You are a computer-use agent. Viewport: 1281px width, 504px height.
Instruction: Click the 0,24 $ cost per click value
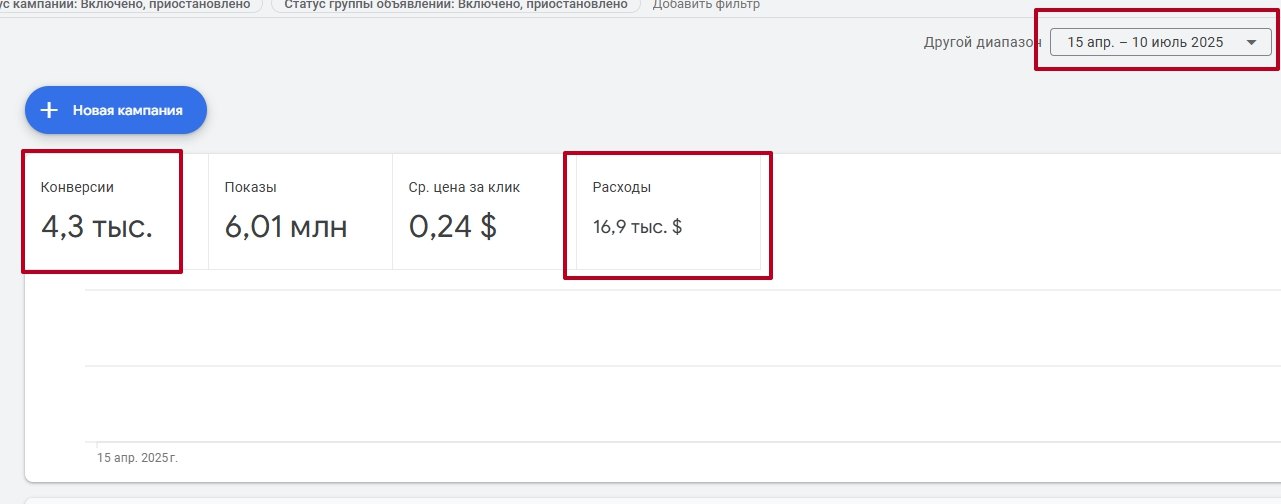point(453,227)
